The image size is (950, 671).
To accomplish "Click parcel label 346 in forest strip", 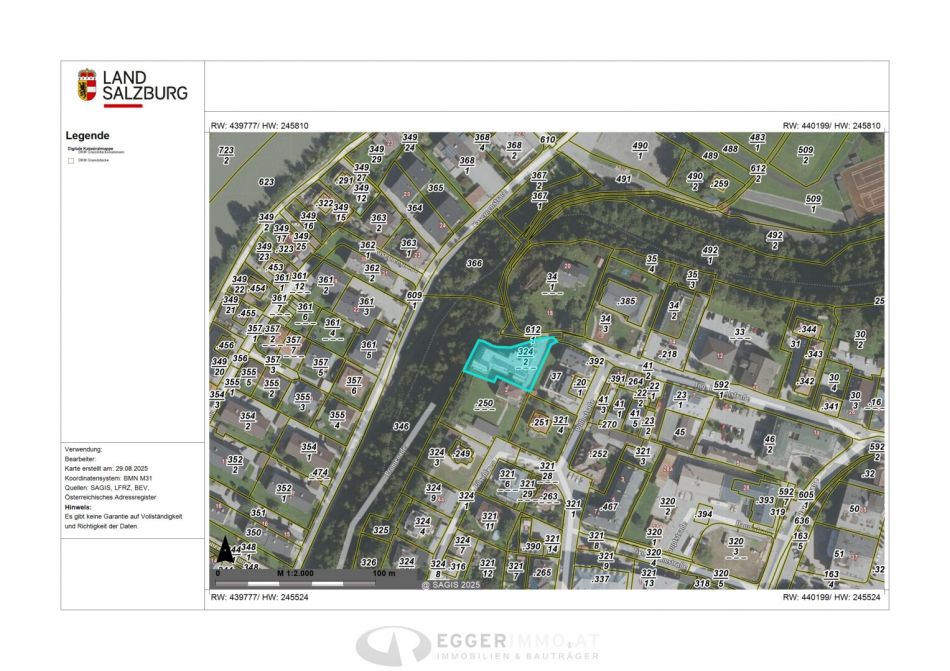I will (401, 426).
